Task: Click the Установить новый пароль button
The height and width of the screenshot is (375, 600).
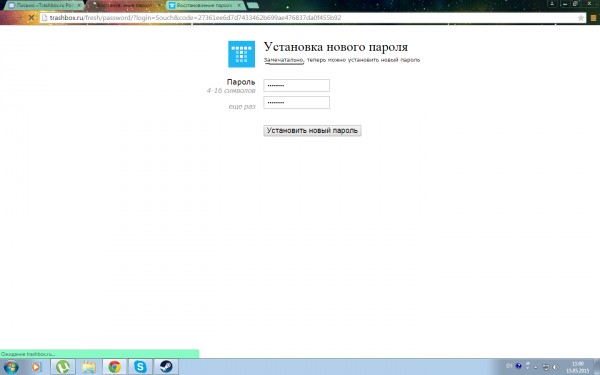Action: click(312, 130)
